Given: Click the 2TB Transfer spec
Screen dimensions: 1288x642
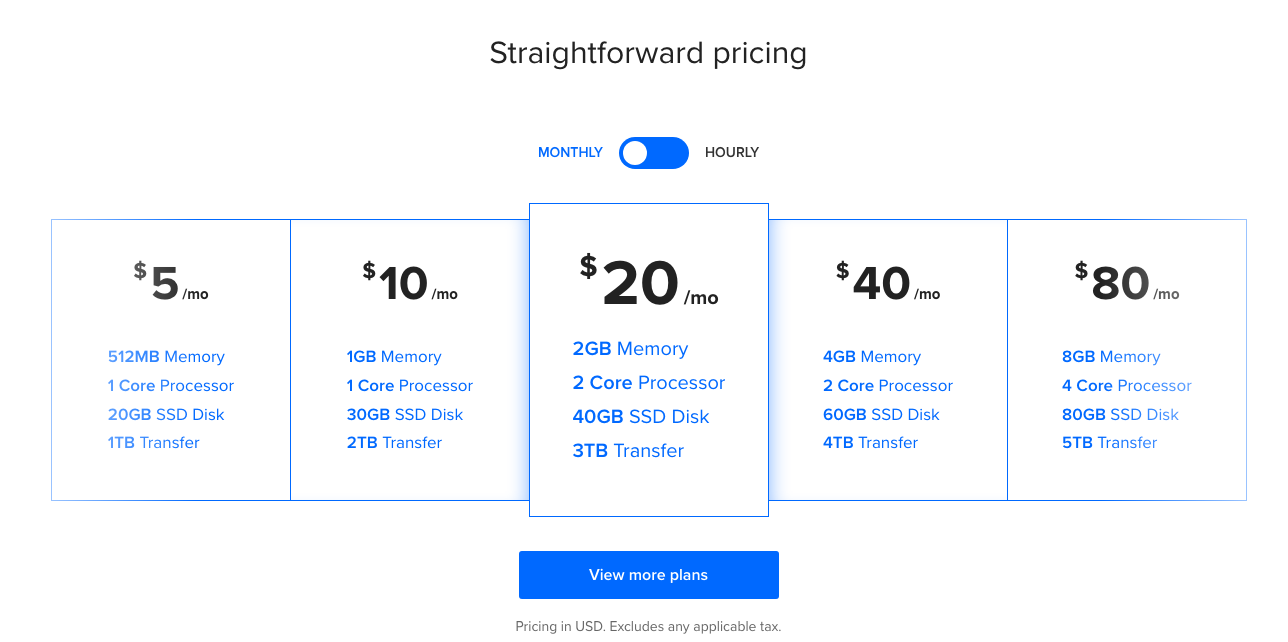Looking at the screenshot, I should click(x=394, y=443).
